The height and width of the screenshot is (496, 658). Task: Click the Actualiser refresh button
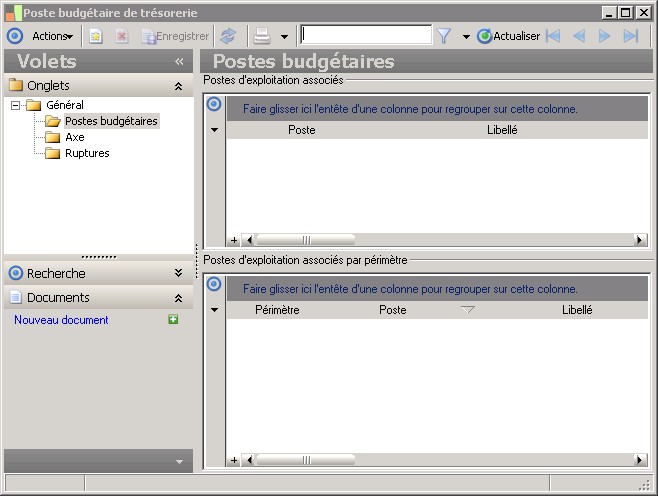[x=509, y=36]
